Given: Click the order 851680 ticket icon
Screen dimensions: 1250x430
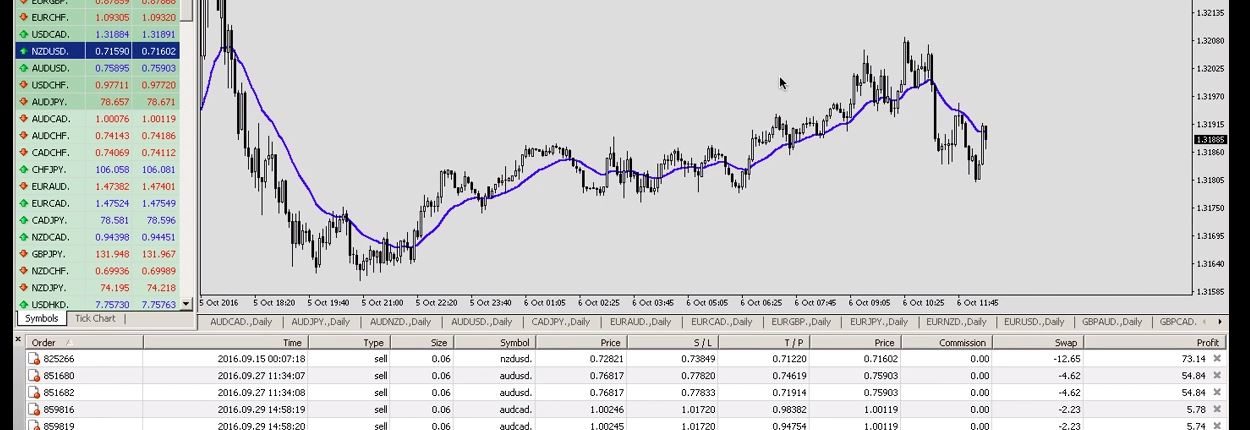Looking at the screenshot, I should [33, 375].
